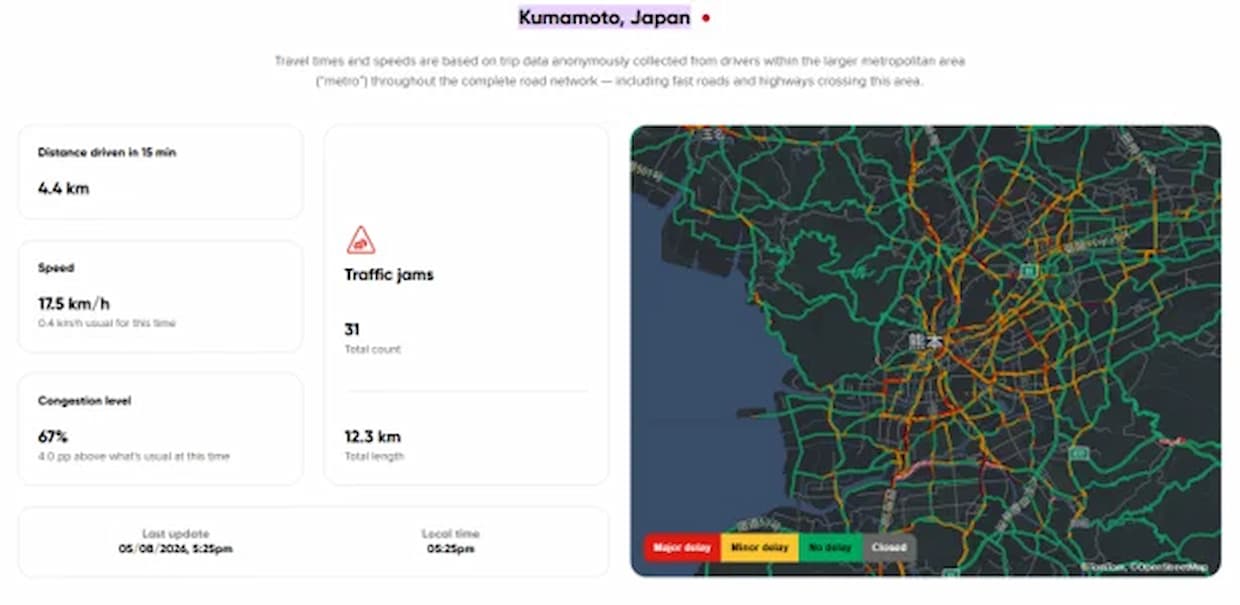The width and height of the screenshot is (1240, 605).
Task: Click the 4.0 pp above usual note
Action: click(x=134, y=456)
